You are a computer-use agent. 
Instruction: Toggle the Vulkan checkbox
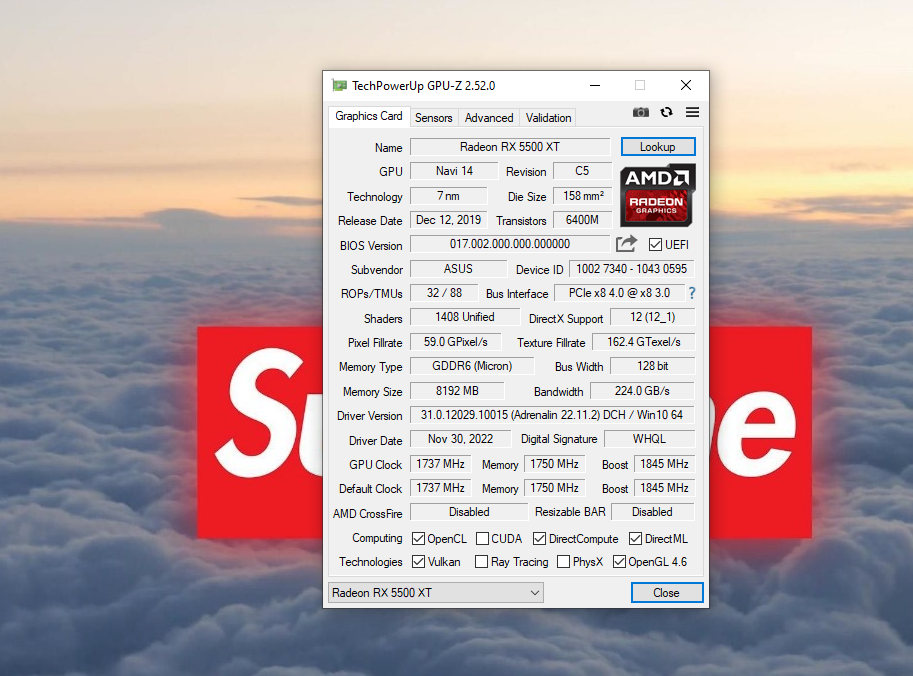tap(418, 562)
